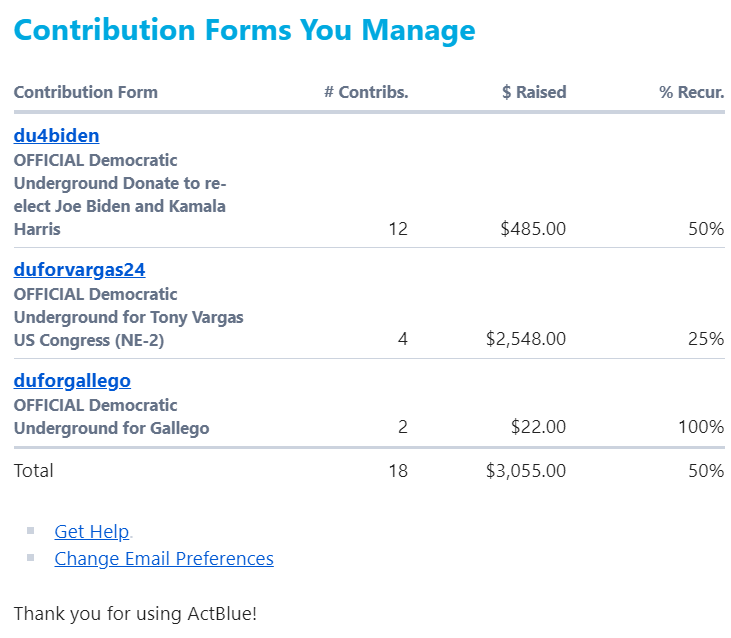
Task: Open Change Email Preferences link
Action: (164, 559)
